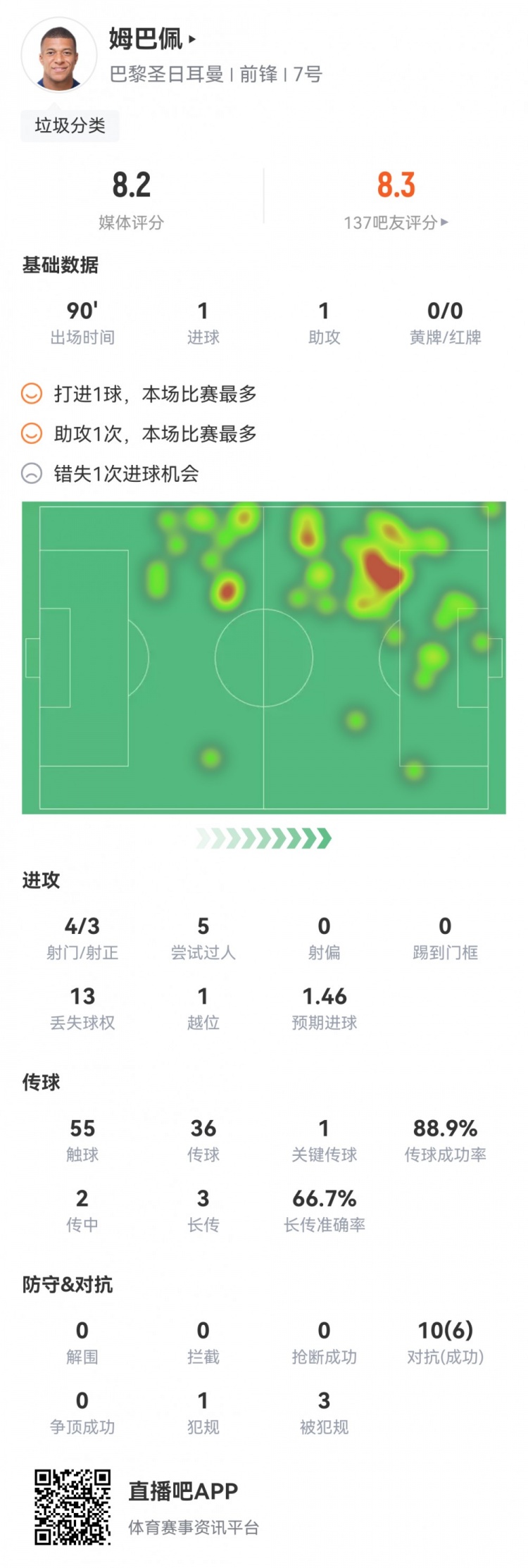This screenshot has width=528, height=1568.
Task: Open the 137吧友评分 fan ratings link
Action: [x=390, y=223]
